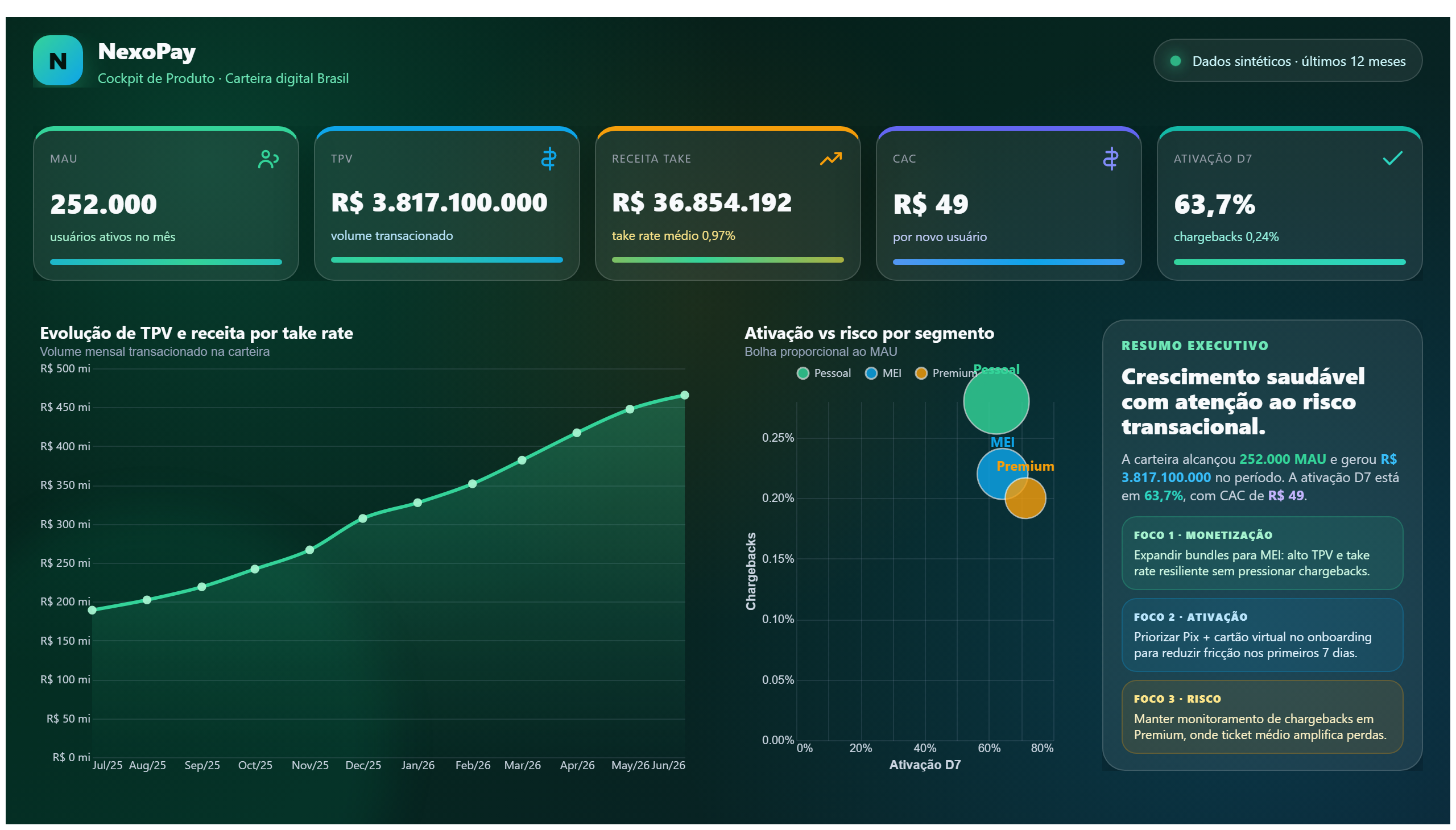Open the Foco 2 Ativação card
Screen dimensions: 1456x830
1261,634
